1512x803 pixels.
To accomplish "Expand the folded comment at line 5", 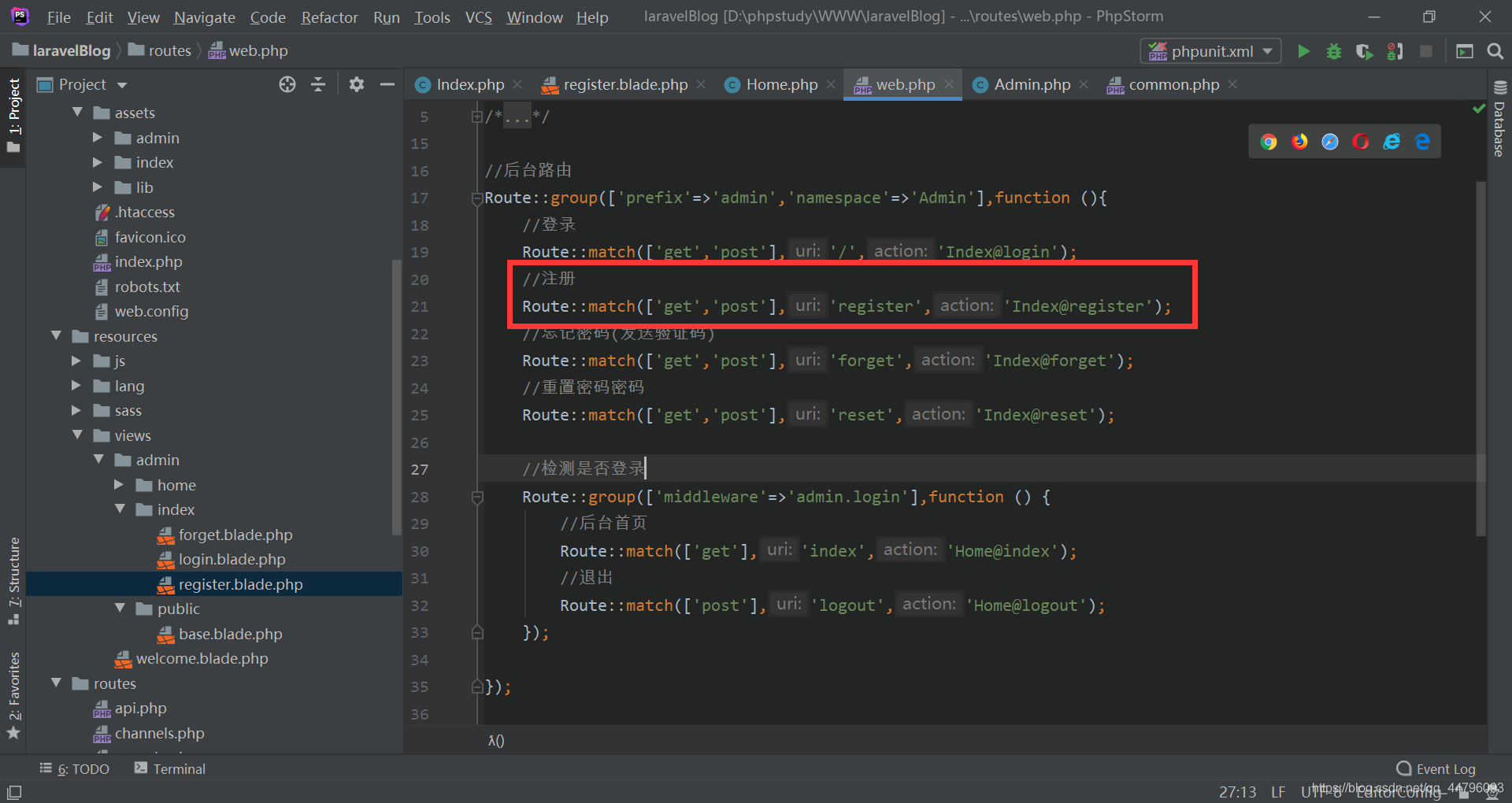I will [x=476, y=117].
